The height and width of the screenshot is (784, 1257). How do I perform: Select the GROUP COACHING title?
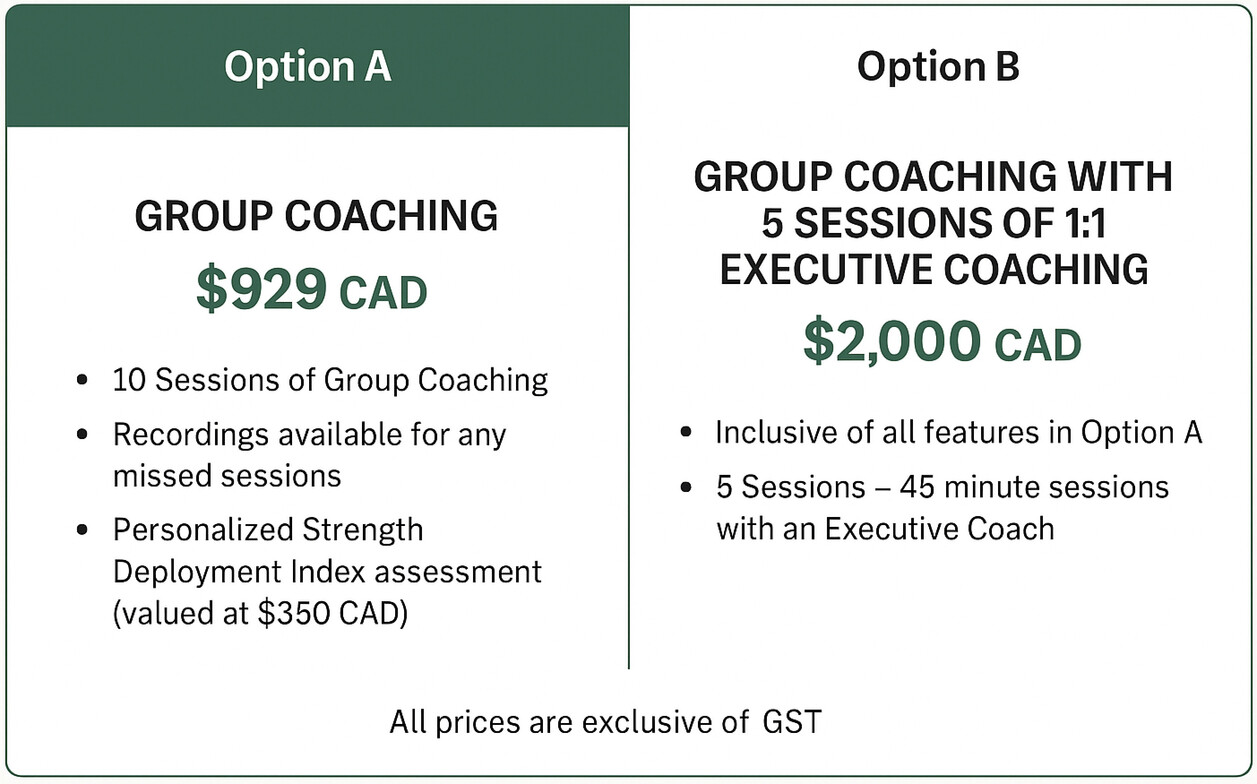click(316, 217)
